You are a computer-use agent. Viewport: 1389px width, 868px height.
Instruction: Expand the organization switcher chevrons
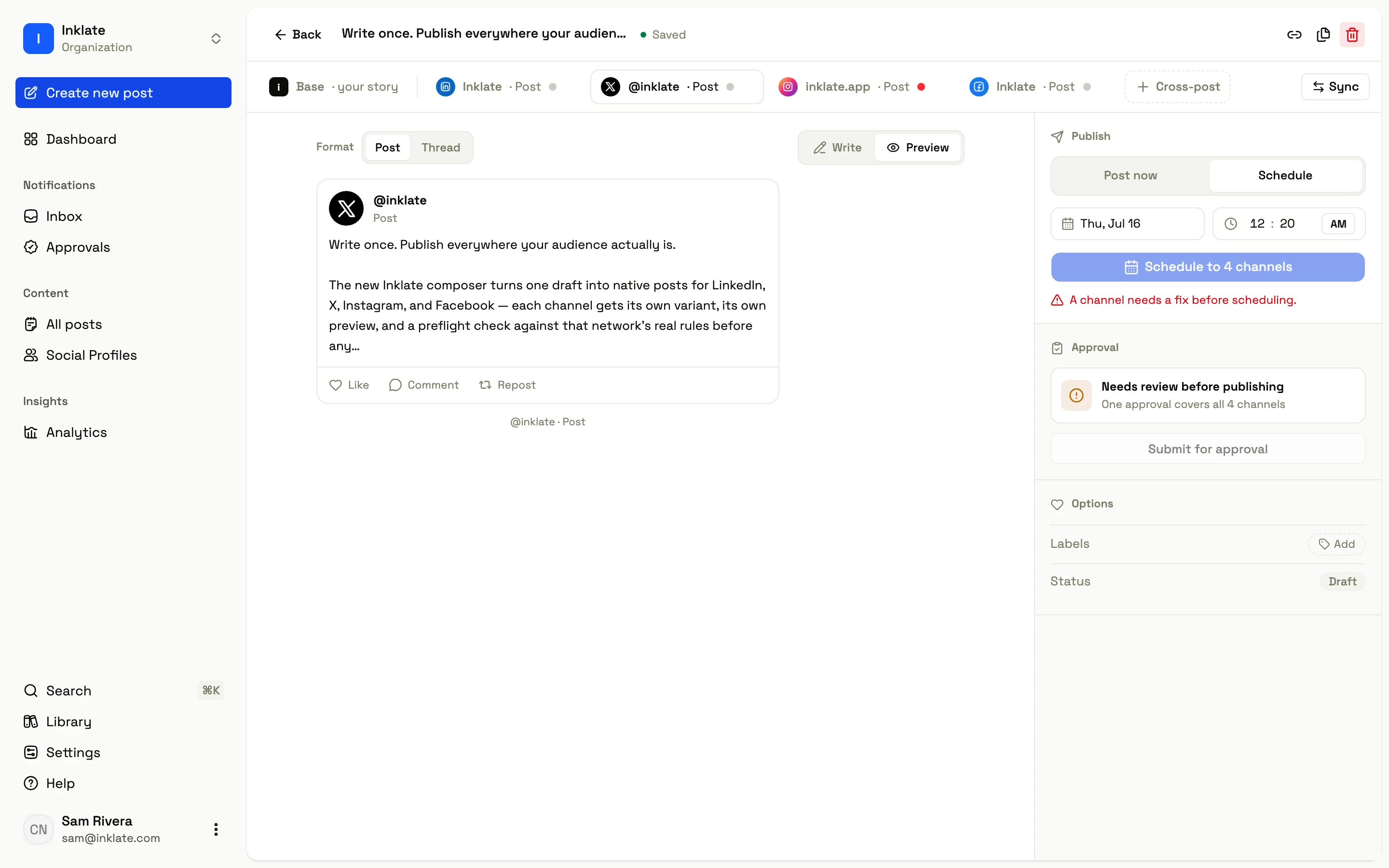pyautogui.click(x=216, y=39)
